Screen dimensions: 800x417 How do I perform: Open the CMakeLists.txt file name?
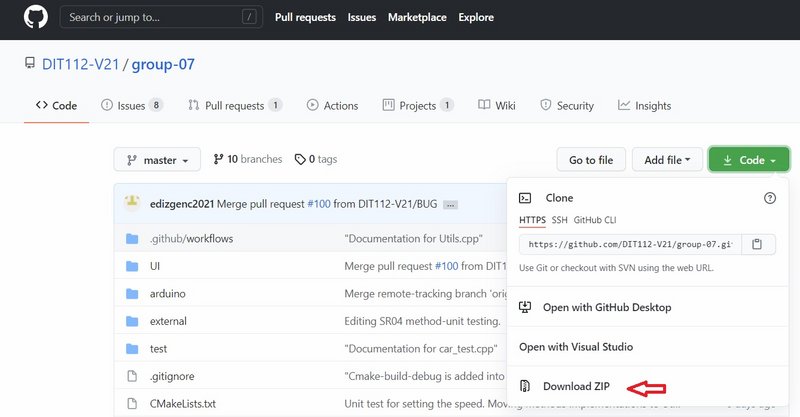coord(183,404)
